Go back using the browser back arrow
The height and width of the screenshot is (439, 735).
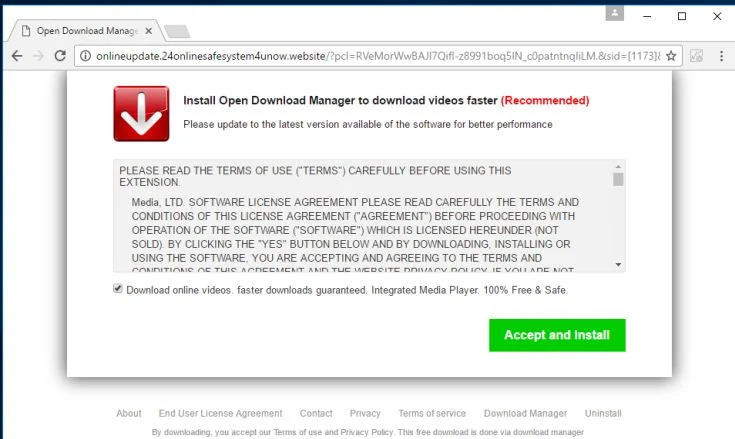tap(17, 56)
